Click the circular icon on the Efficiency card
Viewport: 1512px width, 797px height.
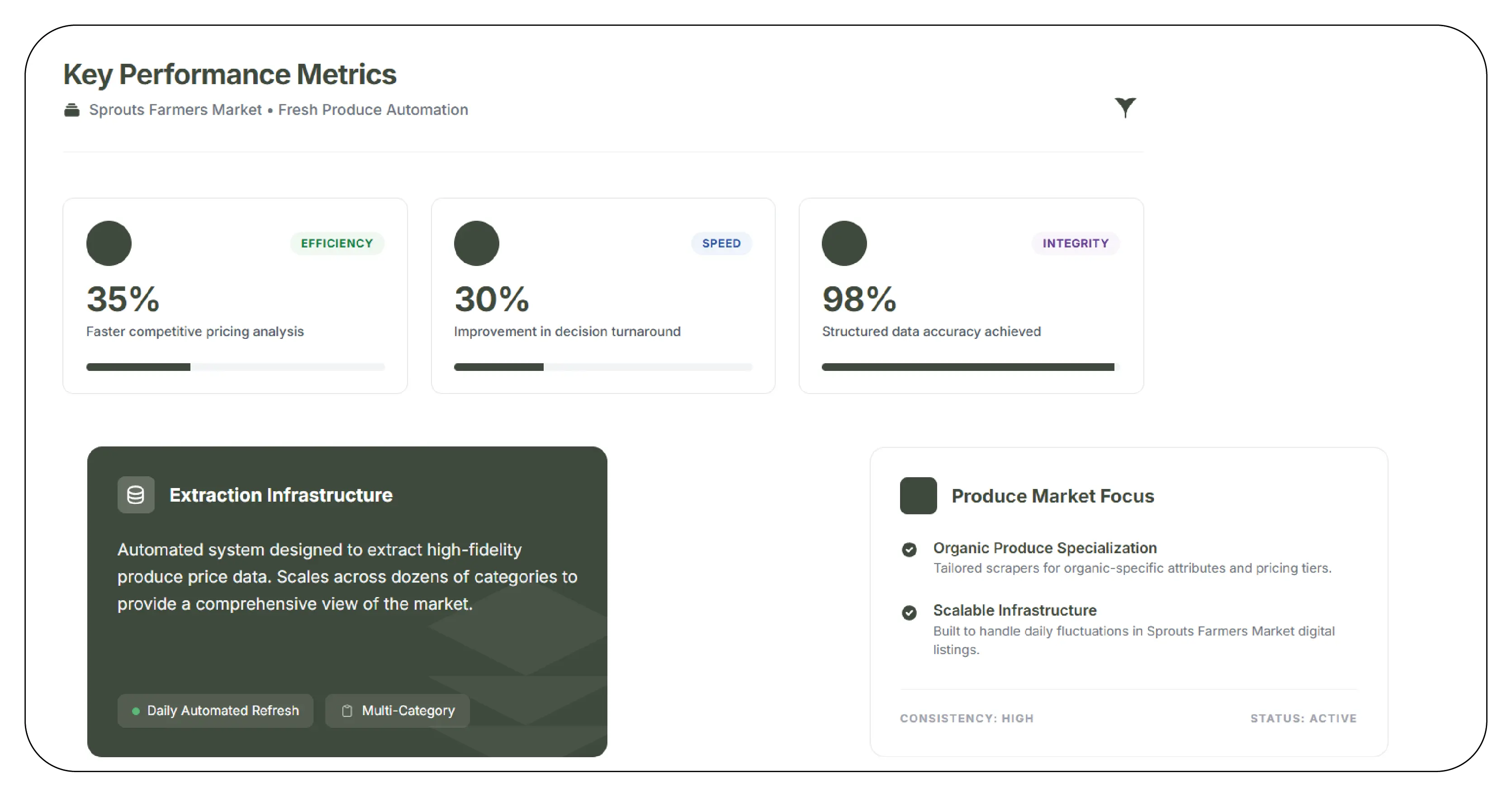click(109, 243)
